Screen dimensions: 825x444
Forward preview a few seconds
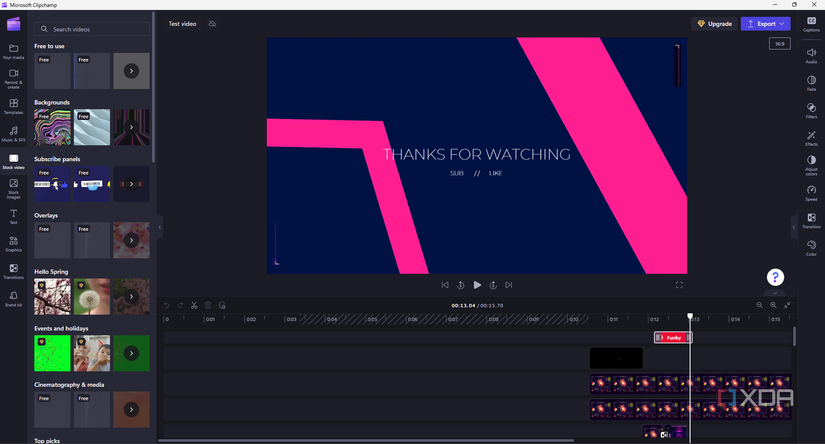(493, 285)
